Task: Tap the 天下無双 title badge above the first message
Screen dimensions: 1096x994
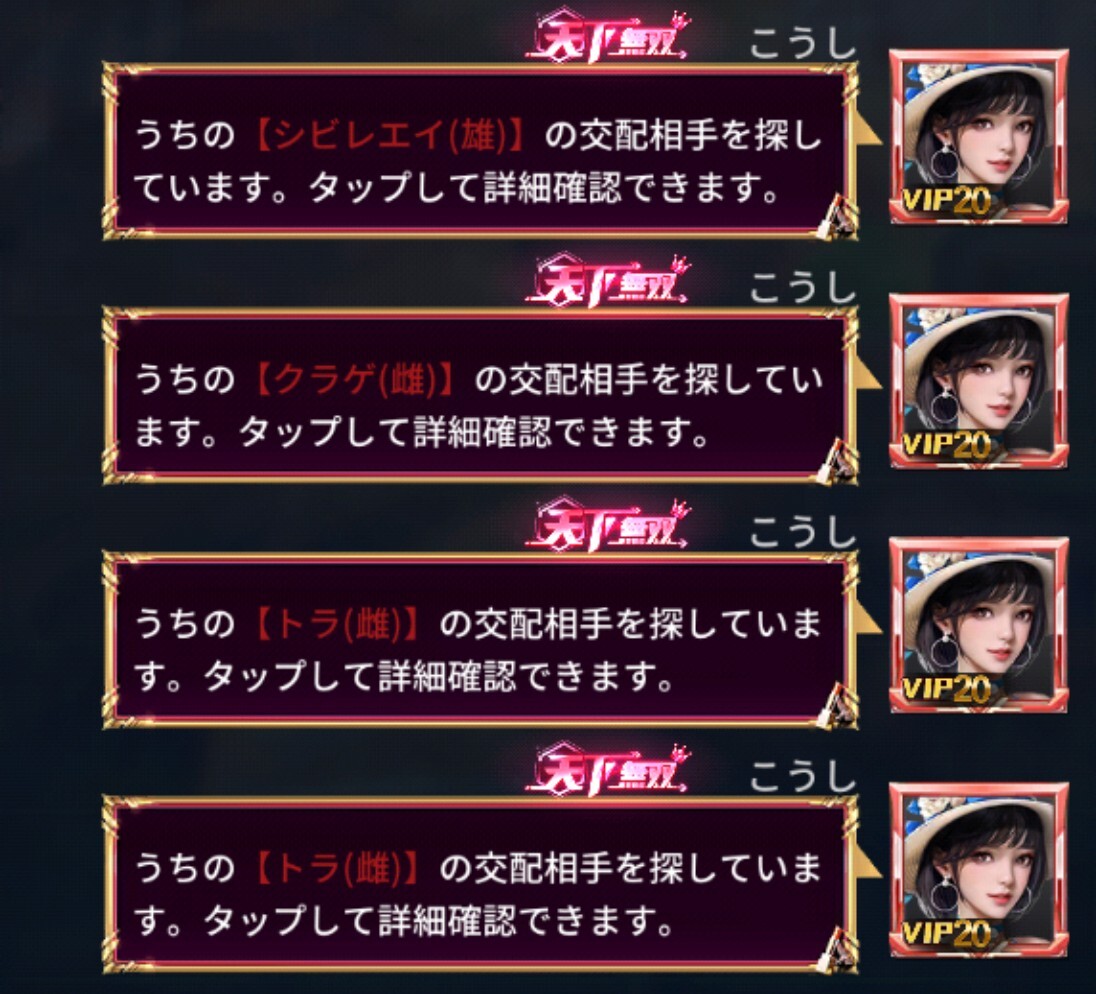Action: point(607,38)
